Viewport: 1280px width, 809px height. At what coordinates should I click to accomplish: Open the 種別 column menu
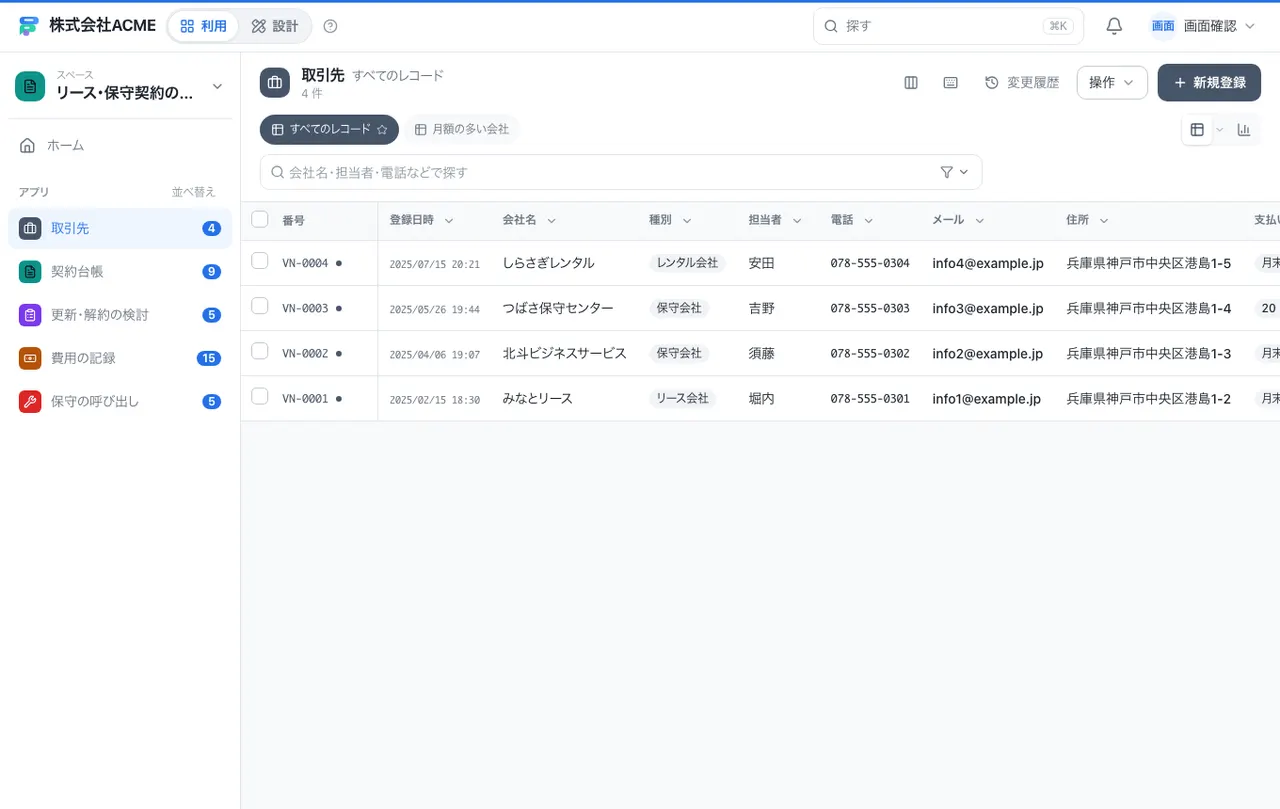pyautogui.click(x=687, y=221)
